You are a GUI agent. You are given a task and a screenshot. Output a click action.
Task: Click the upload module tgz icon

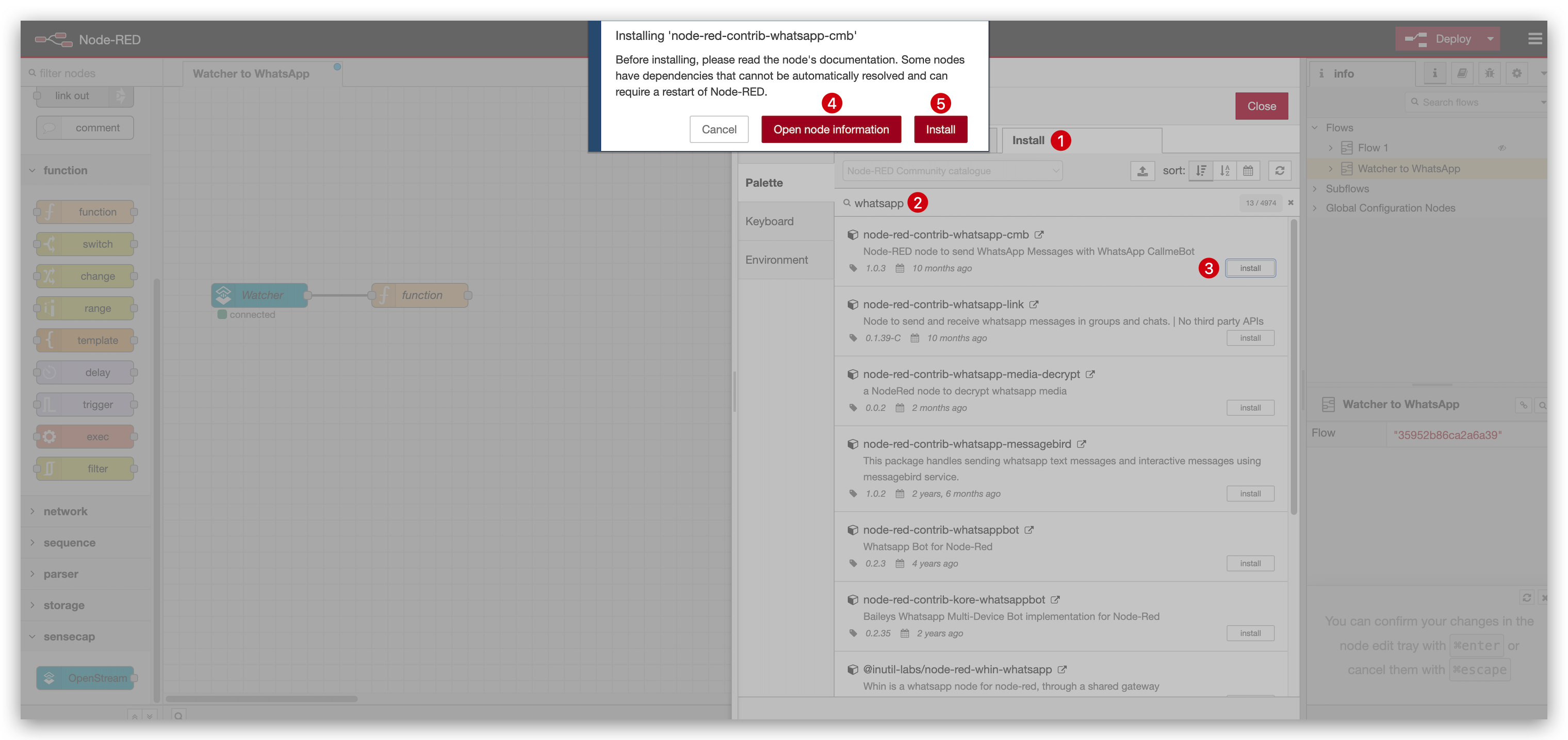(1142, 170)
